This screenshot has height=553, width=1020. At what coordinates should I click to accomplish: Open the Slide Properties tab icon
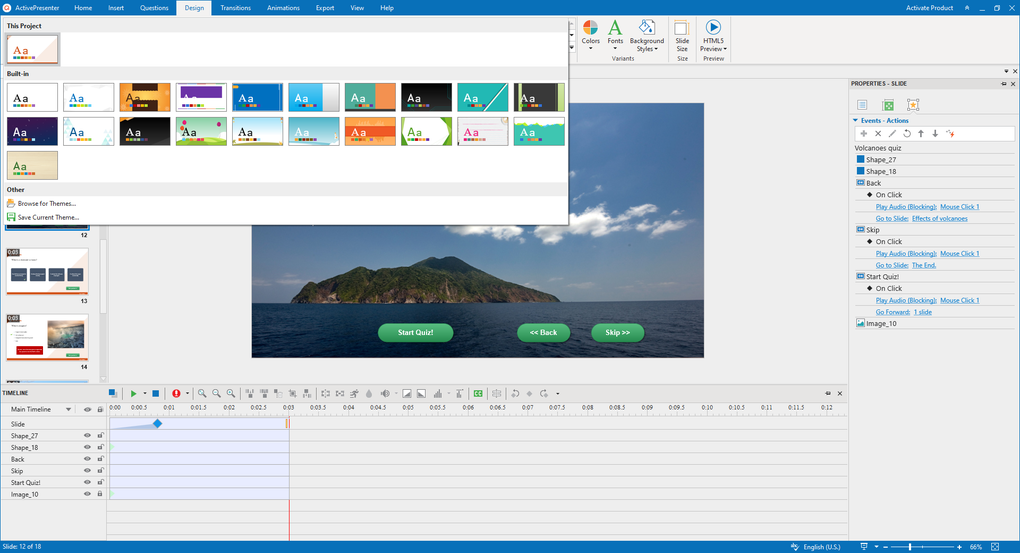pyautogui.click(x=862, y=105)
